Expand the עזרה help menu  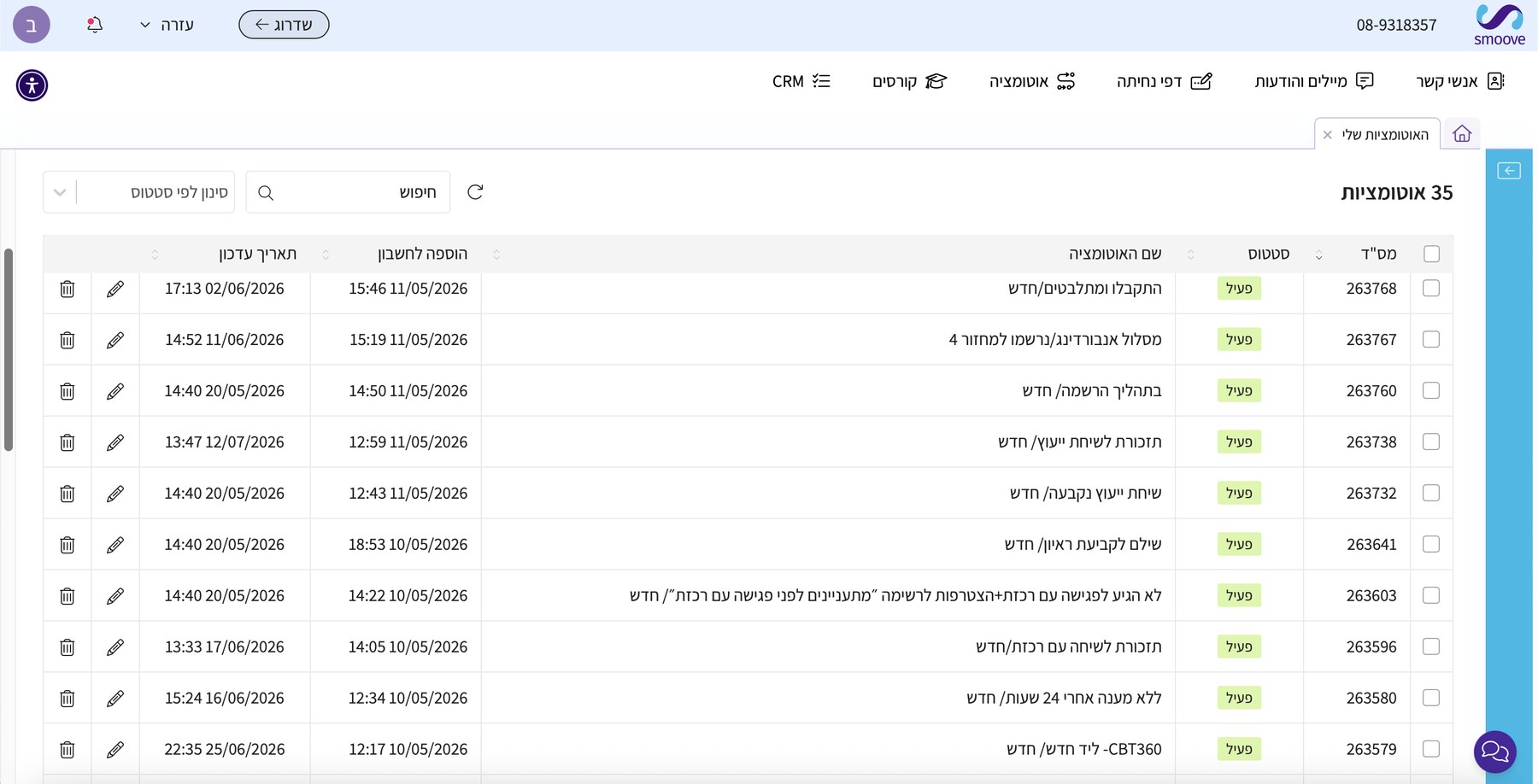click(167, 25)
